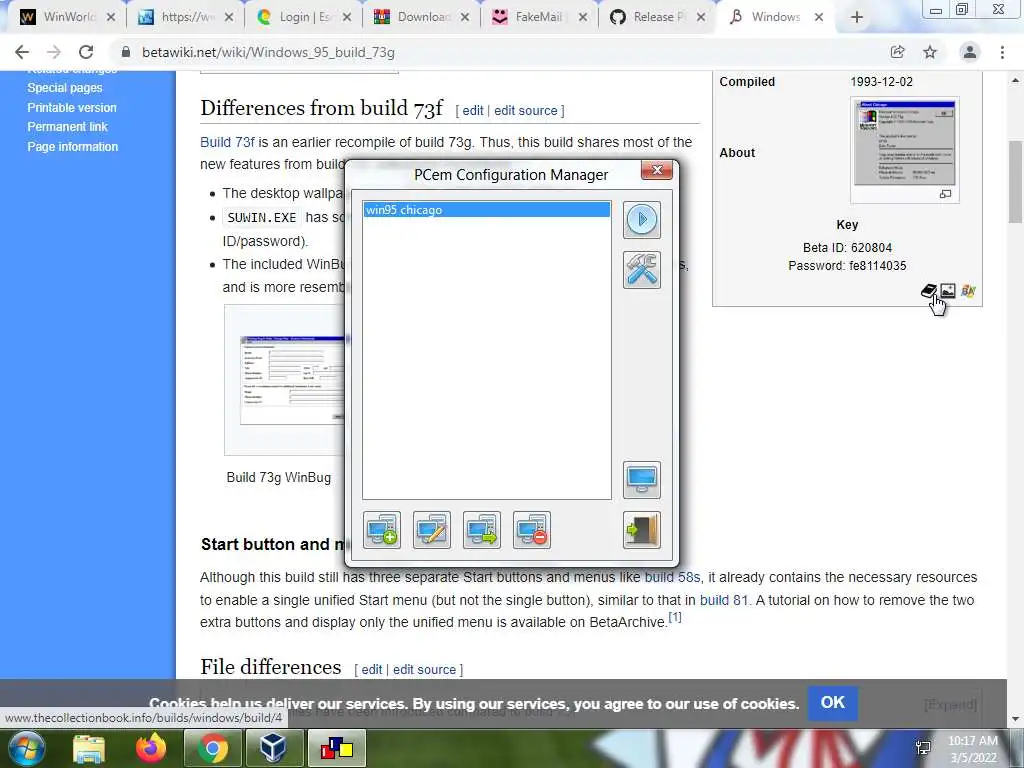Open Chrome profile avatar
Screen dimensions: 1024x768
[970, 52]
